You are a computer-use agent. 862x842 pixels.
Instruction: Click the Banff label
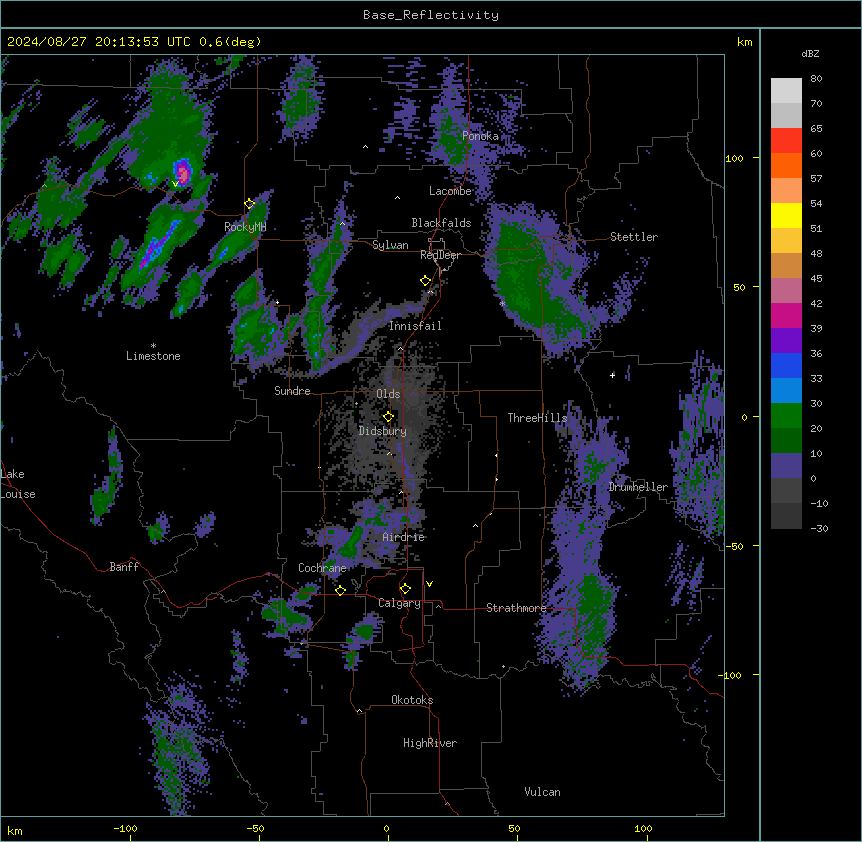pyautogui.click(x=124, y=567)
